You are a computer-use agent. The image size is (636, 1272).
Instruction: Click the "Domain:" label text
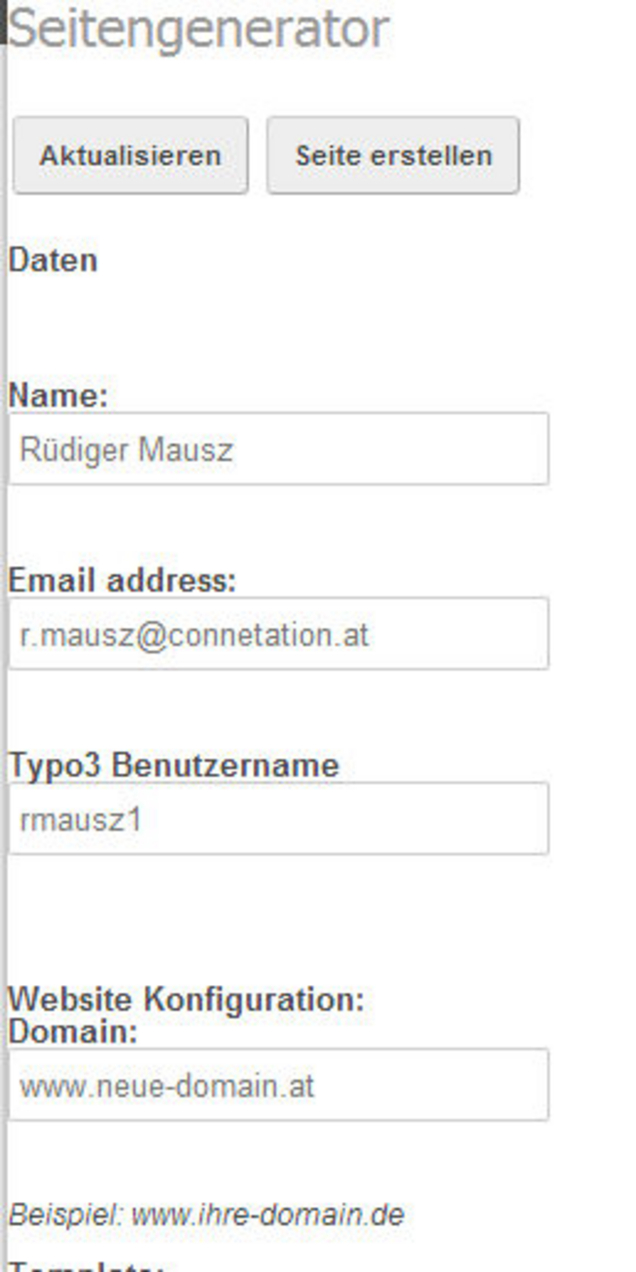point(73,1031)
